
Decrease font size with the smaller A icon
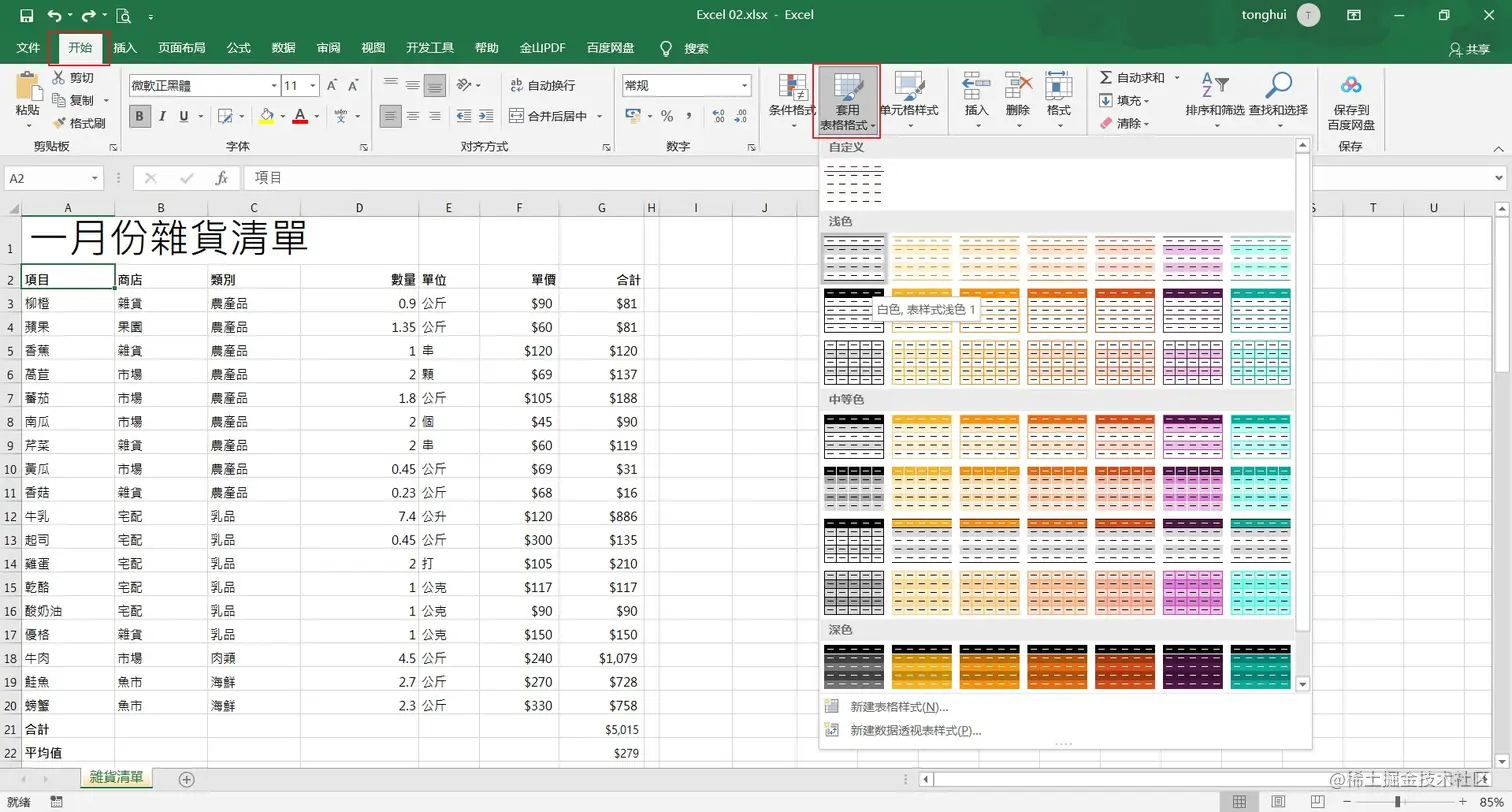click(x=355, y=86)
